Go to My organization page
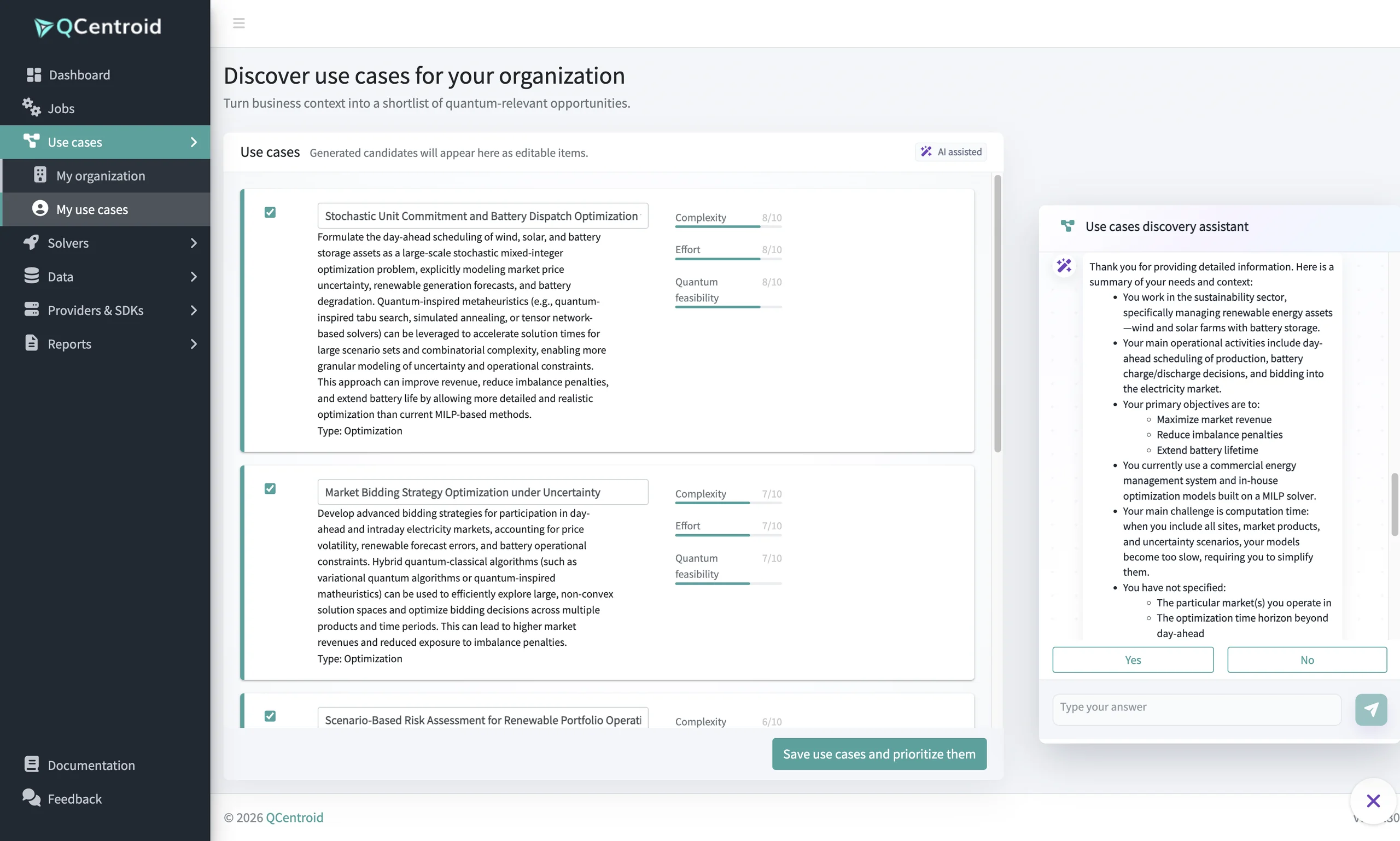Screen dimensions: 1400x841 click(106, 176)
